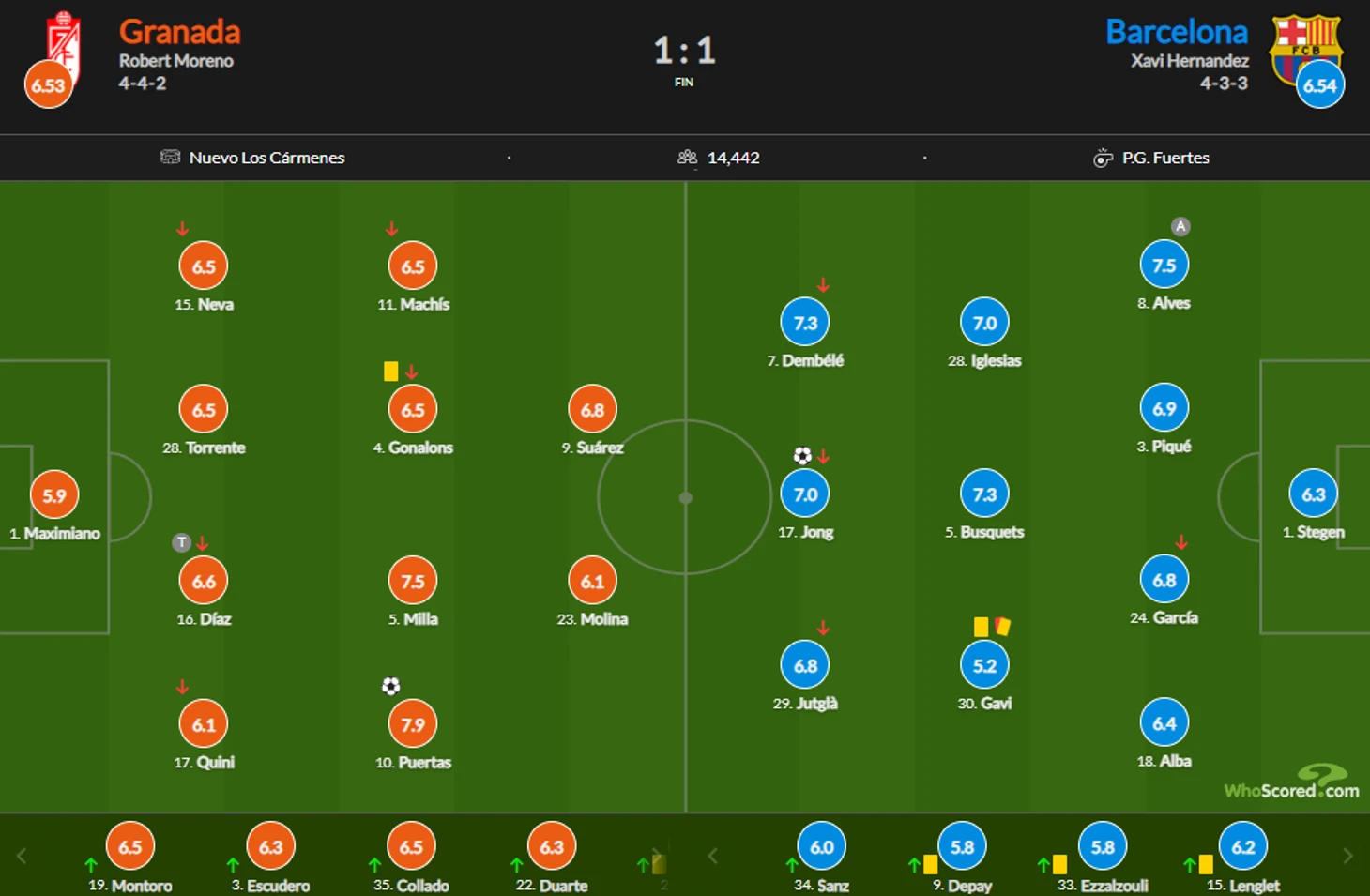Show previous Granada substitutes with left arrow

(22, 856)
